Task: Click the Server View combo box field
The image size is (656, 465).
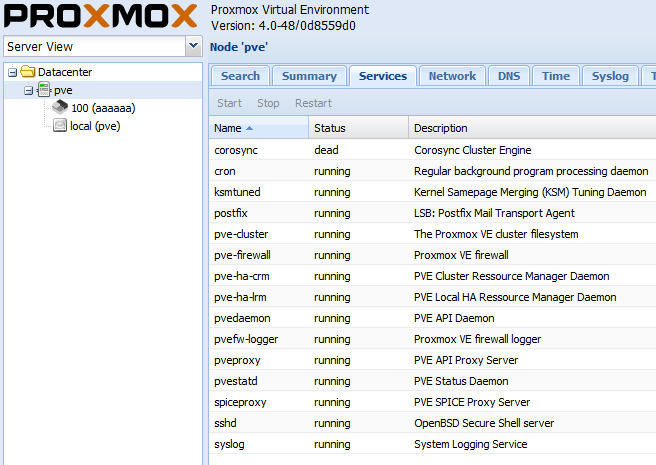Action: click(x=95, y=46)
